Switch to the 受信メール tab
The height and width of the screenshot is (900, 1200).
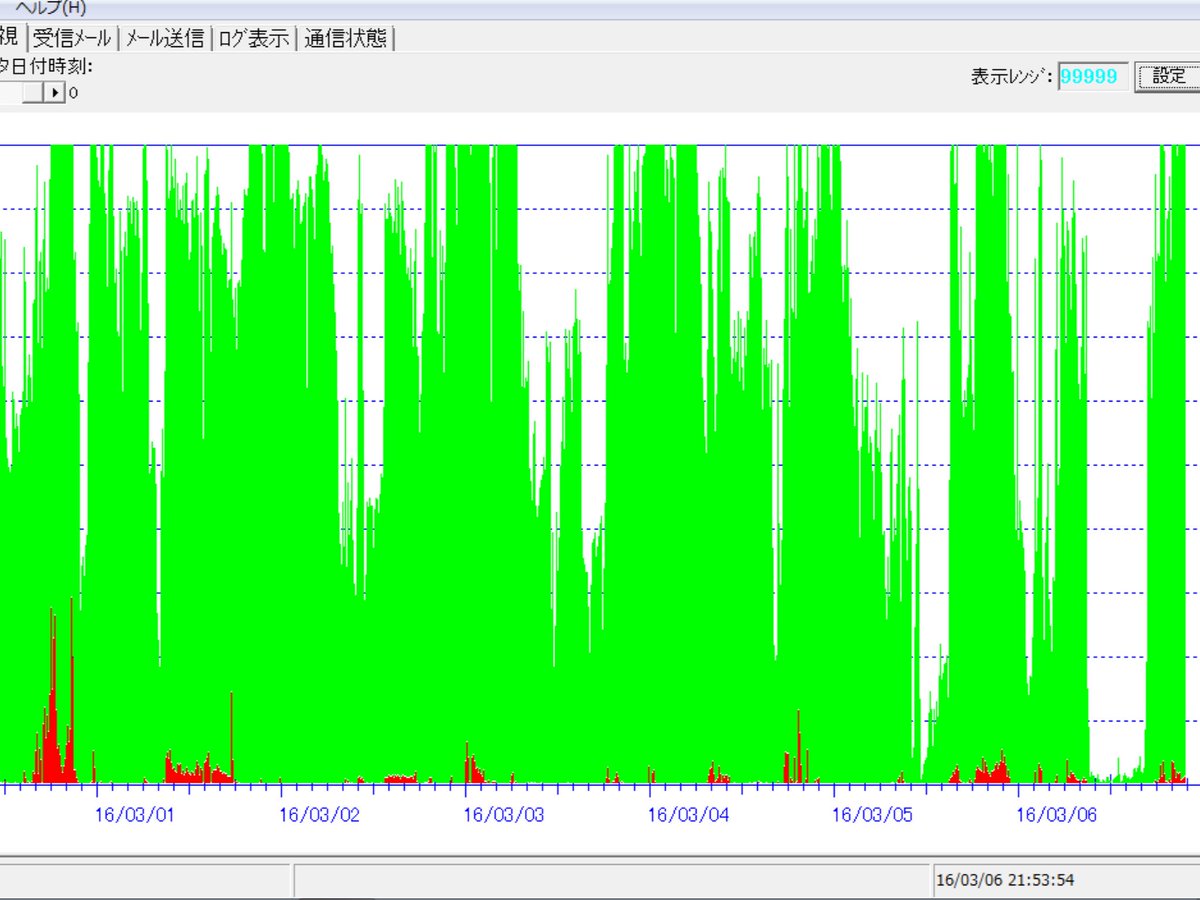point(72,38)
